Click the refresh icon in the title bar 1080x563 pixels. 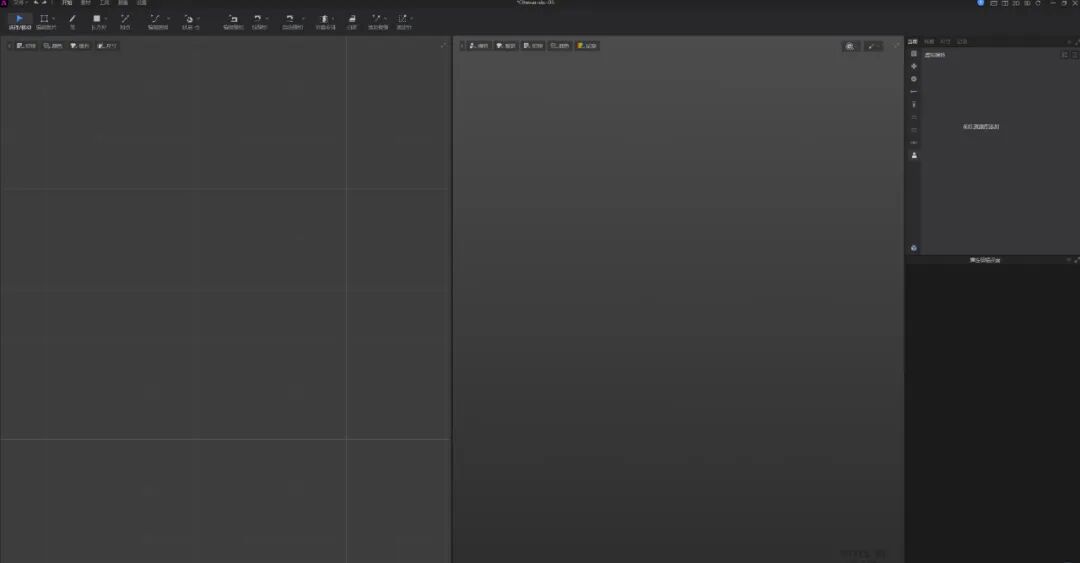[1038, 3]
